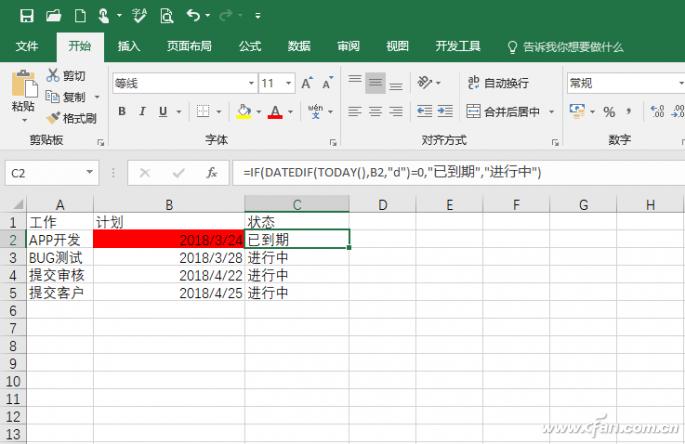Image resolution: width=685 pixels, height=444 pixels.
Task: Click the Bottom Align icon
Action: point(396,85)
